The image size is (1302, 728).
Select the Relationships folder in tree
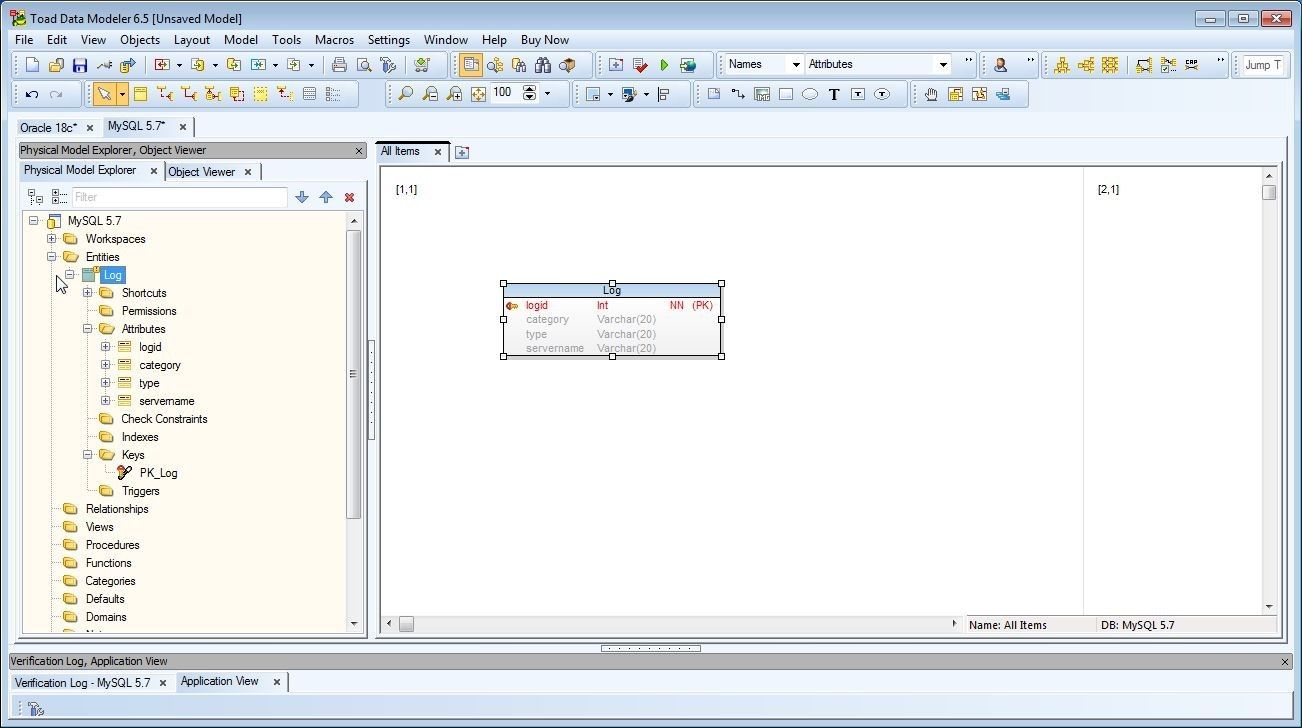point(117,509)
